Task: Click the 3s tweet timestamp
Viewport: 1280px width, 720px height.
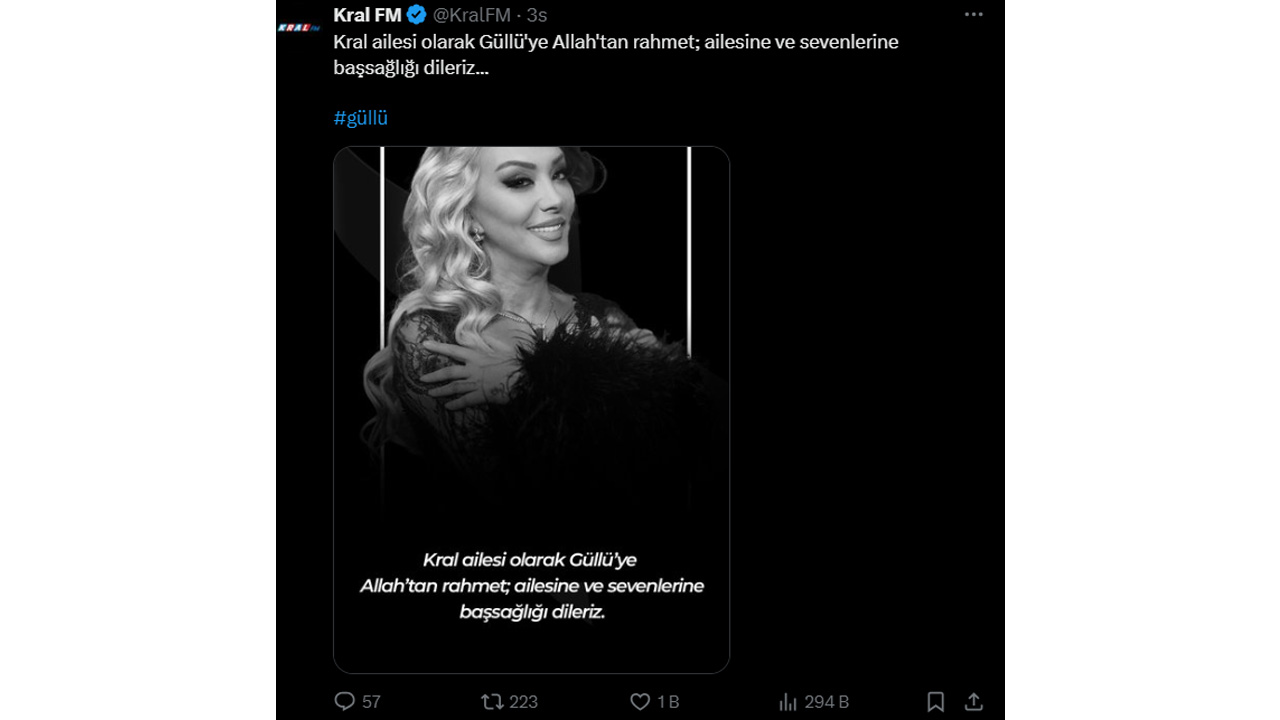Action: pyautogui.click(x=537, y=15)
